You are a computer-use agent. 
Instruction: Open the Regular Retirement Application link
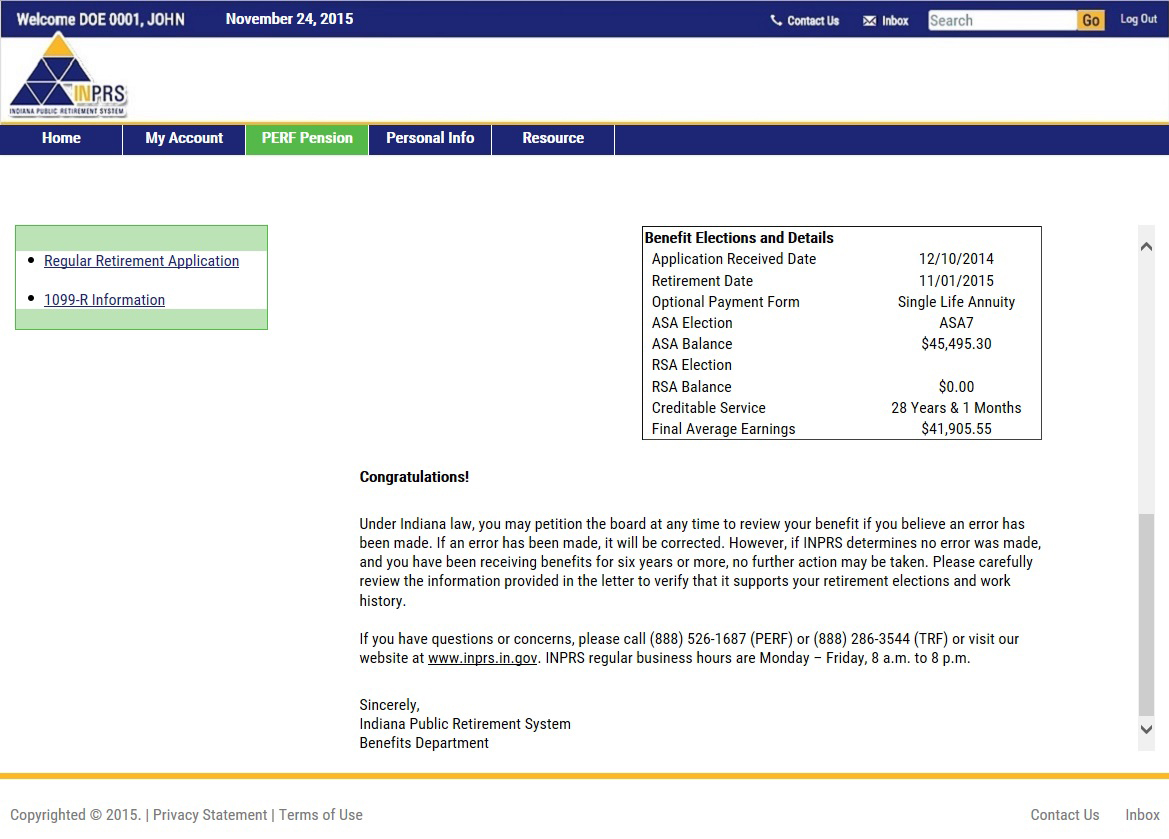pos(141,261)
